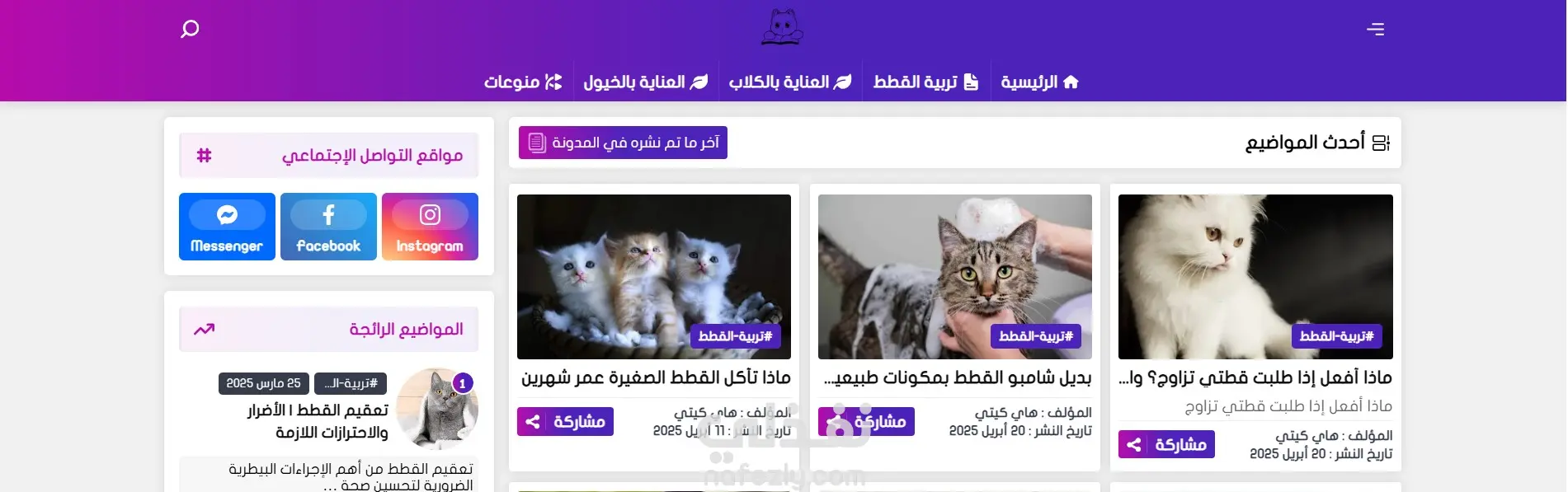Open article title بديل شامبو القطط

pyautogui.click(x=957, y=377)
